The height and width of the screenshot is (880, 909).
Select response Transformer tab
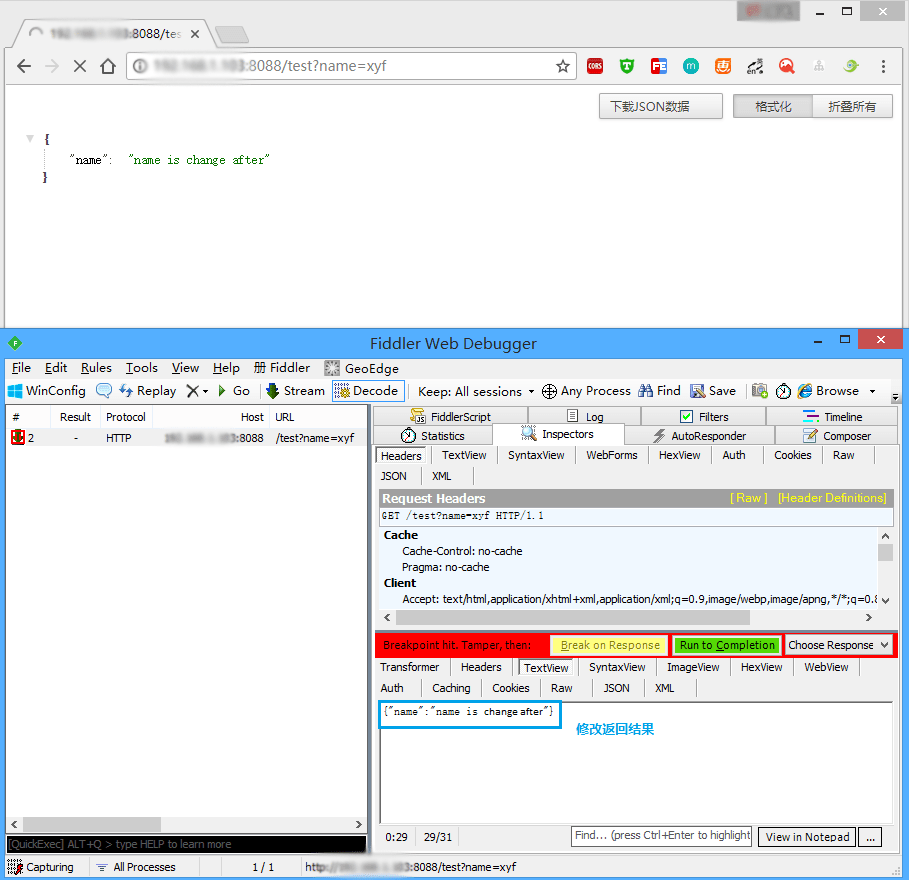click(410, 667)
